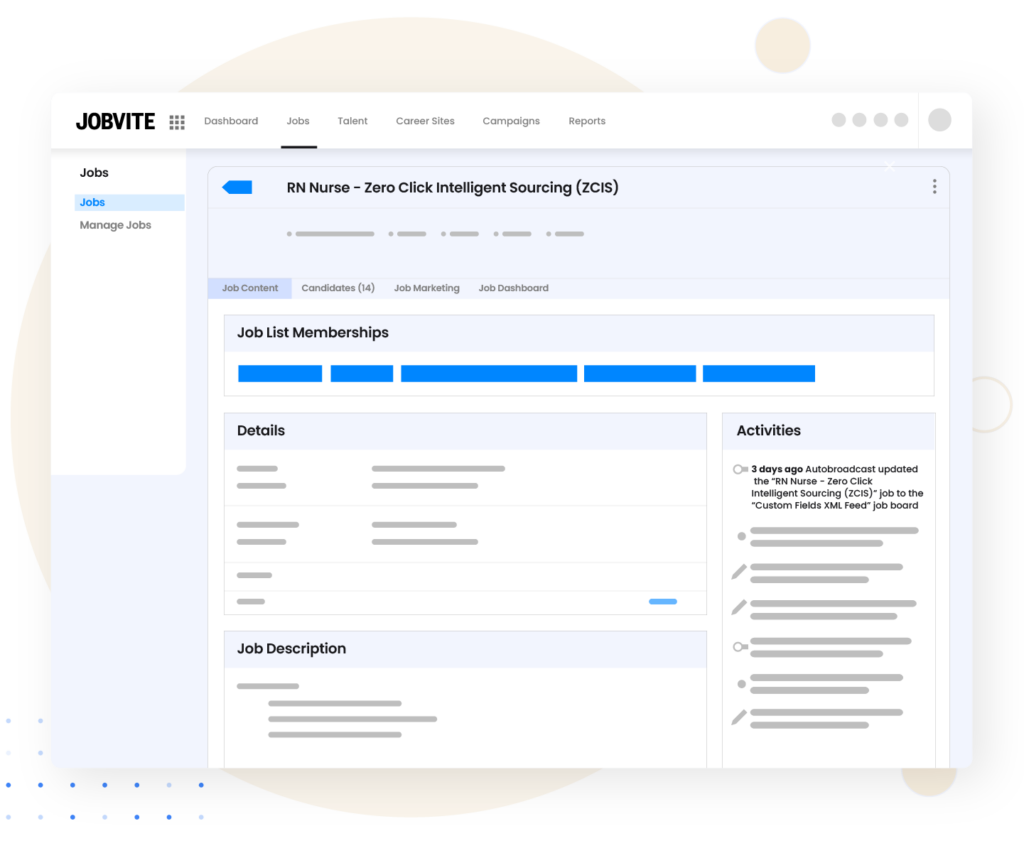Screen dimensions: 1024x853
Task: Click the Jobvite logo
Action: [115, 122]
